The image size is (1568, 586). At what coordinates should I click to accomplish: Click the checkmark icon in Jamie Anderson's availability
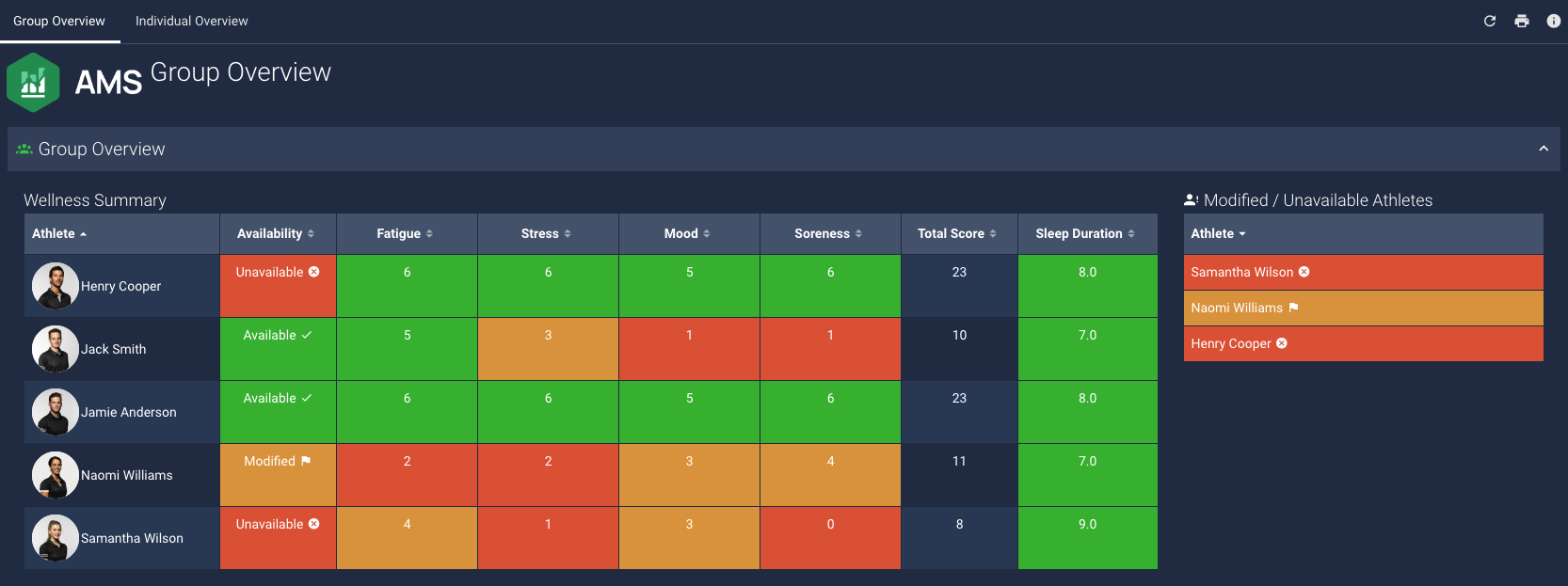[x=307, y=398]
